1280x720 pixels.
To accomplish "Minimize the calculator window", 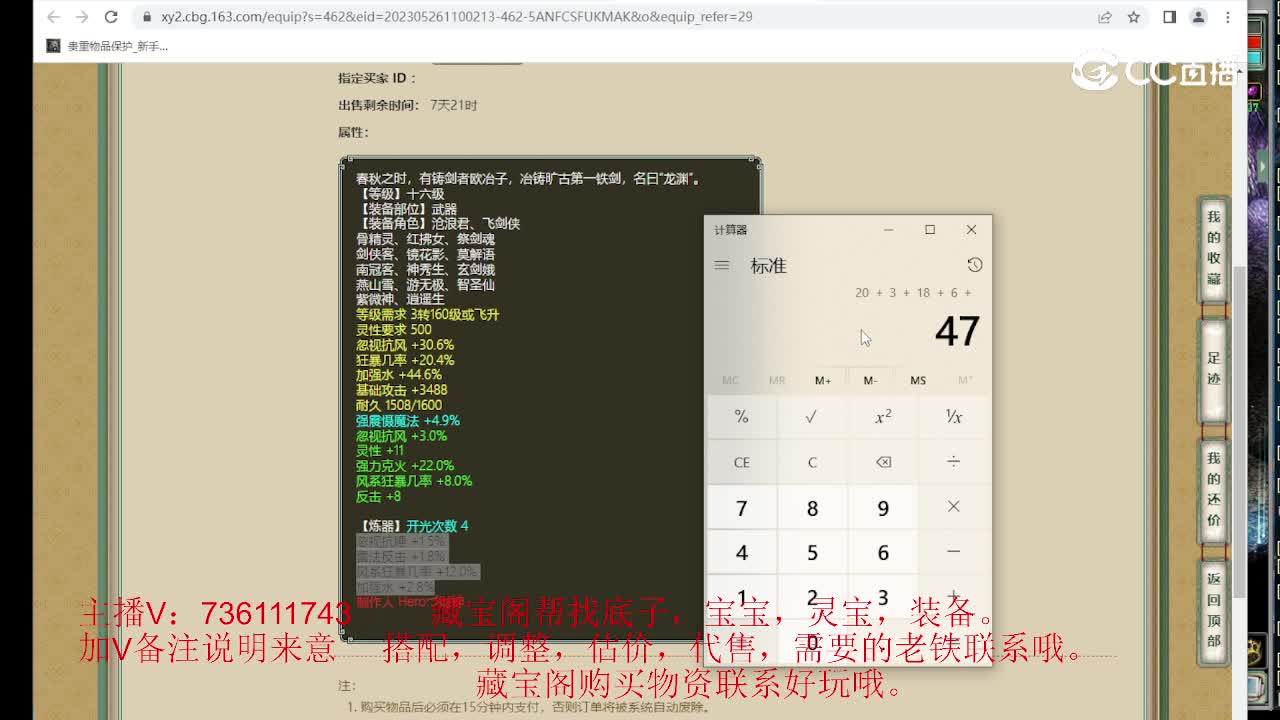I will click(x=888, y=230).
